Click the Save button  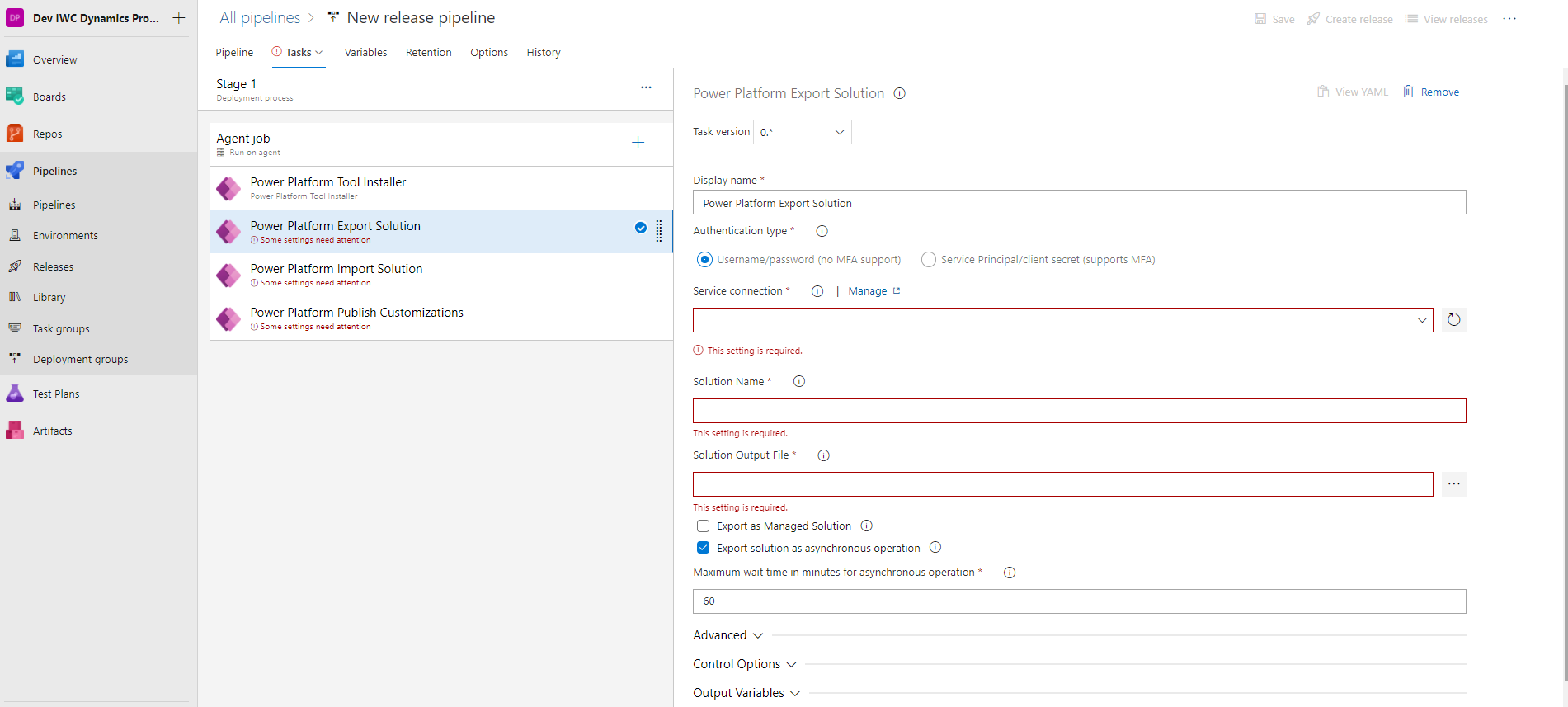1274,19
